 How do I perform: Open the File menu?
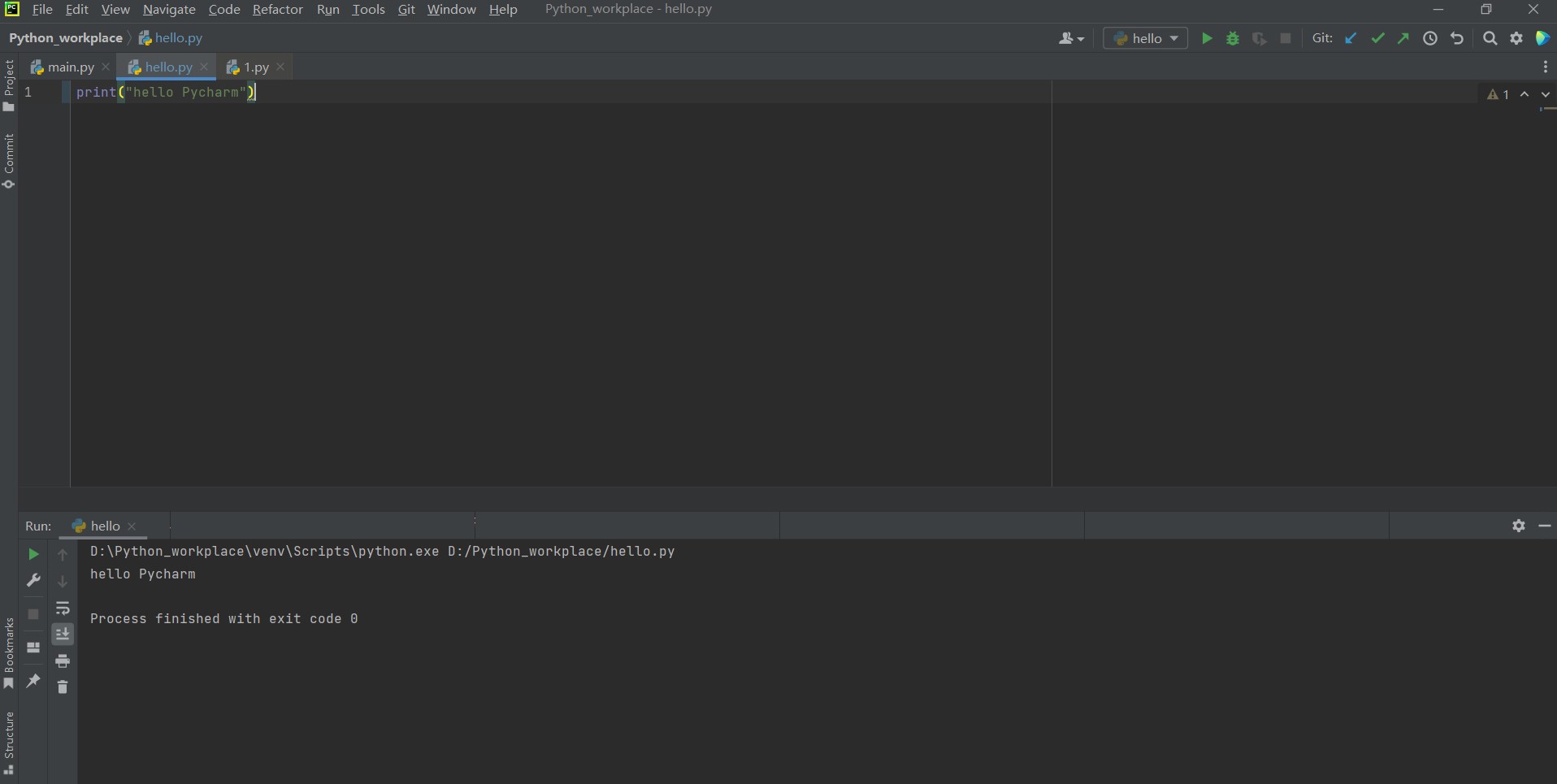coord(42,9)
